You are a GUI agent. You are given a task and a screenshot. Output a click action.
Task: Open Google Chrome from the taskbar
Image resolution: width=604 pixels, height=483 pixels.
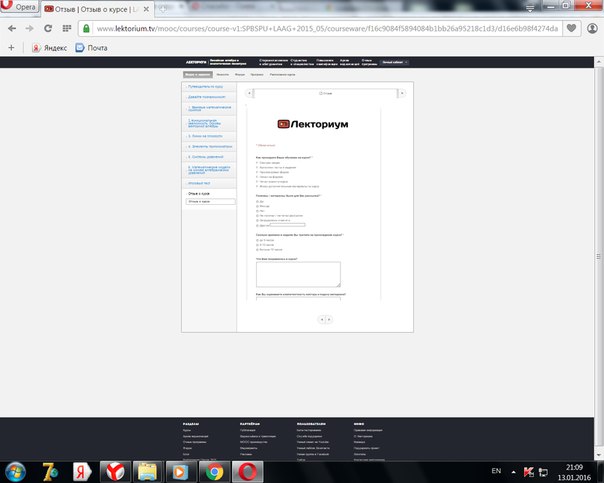tap(214, 472)
